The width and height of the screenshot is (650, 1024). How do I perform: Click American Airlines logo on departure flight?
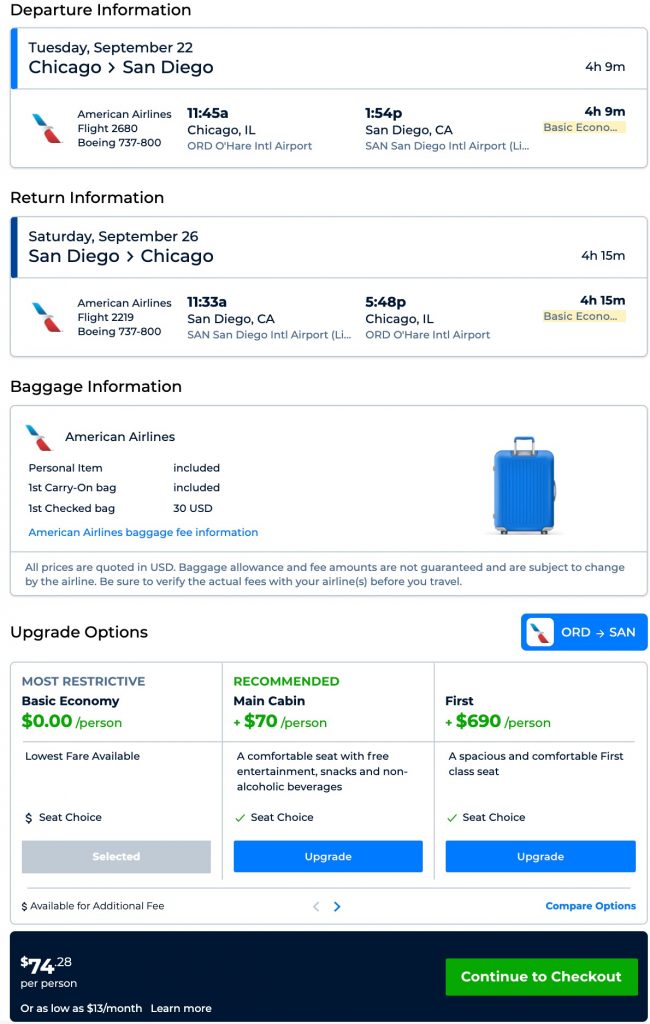pyautogui.click(x=46, y=128)
